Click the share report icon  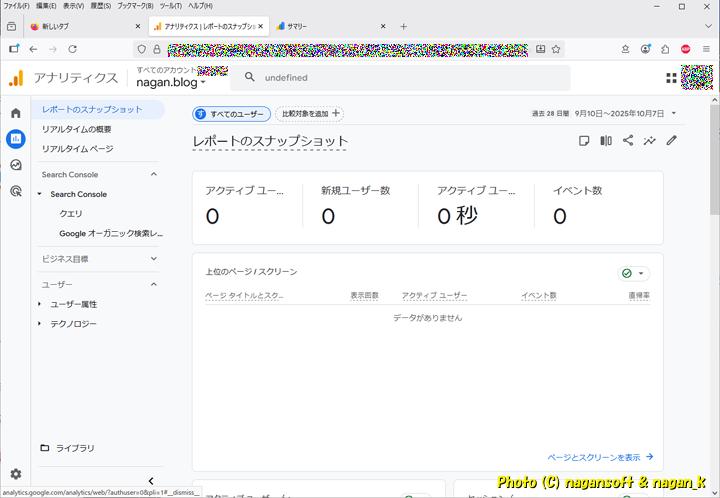pyautogui.click(x=628, y=141)
